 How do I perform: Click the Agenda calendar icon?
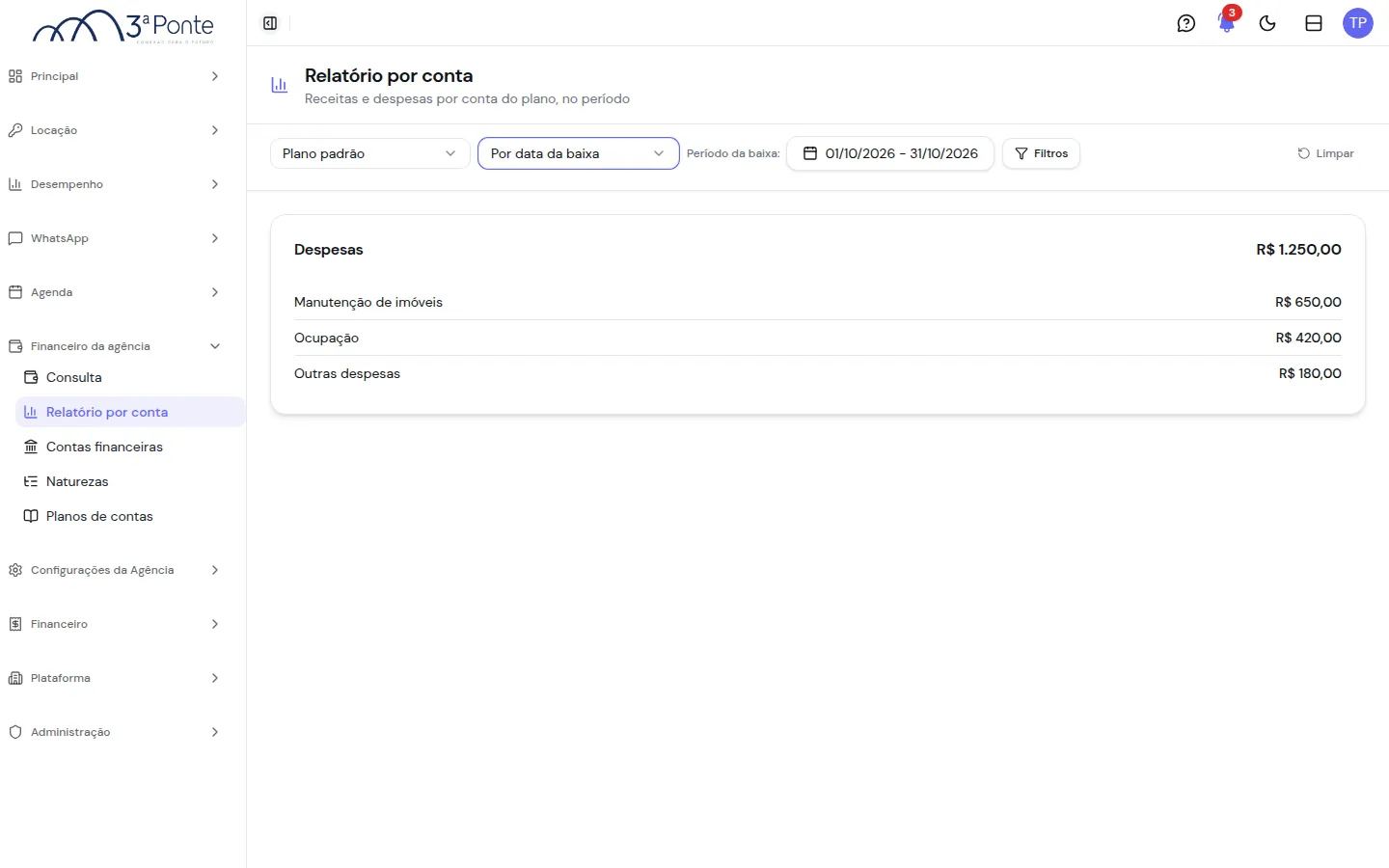click(x=15, y=292)
